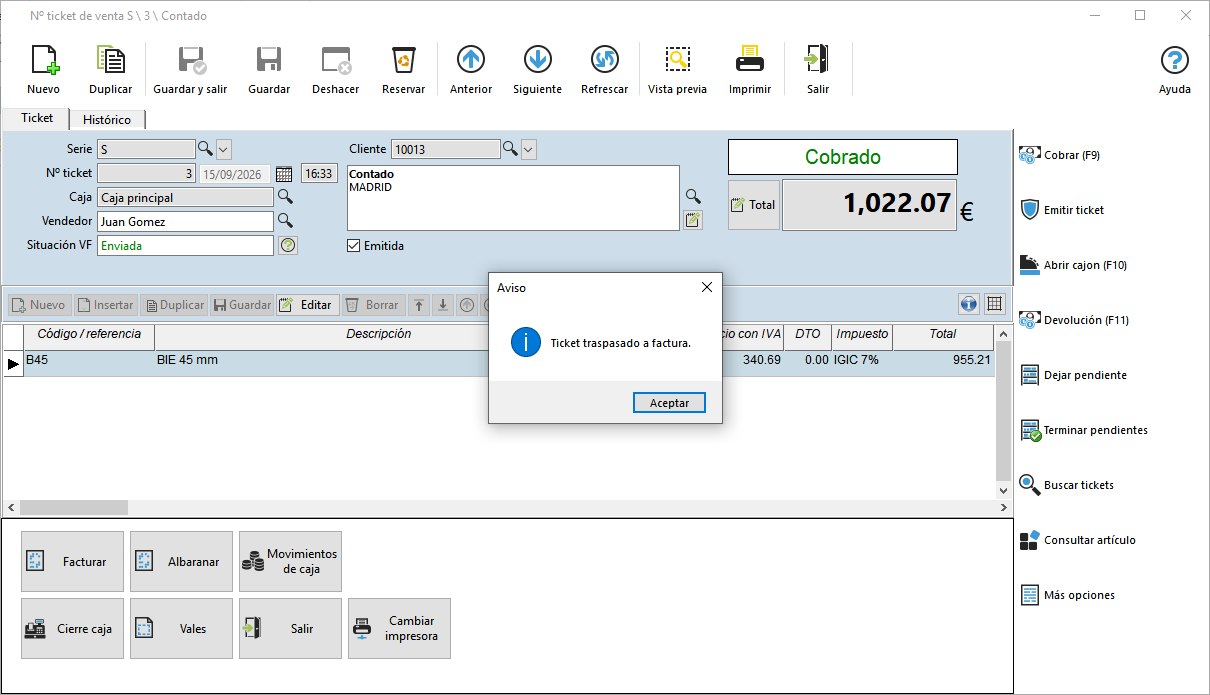Select Emitir ticket in the sidebar
The image size is (1210, 695).
(1062, 210)
